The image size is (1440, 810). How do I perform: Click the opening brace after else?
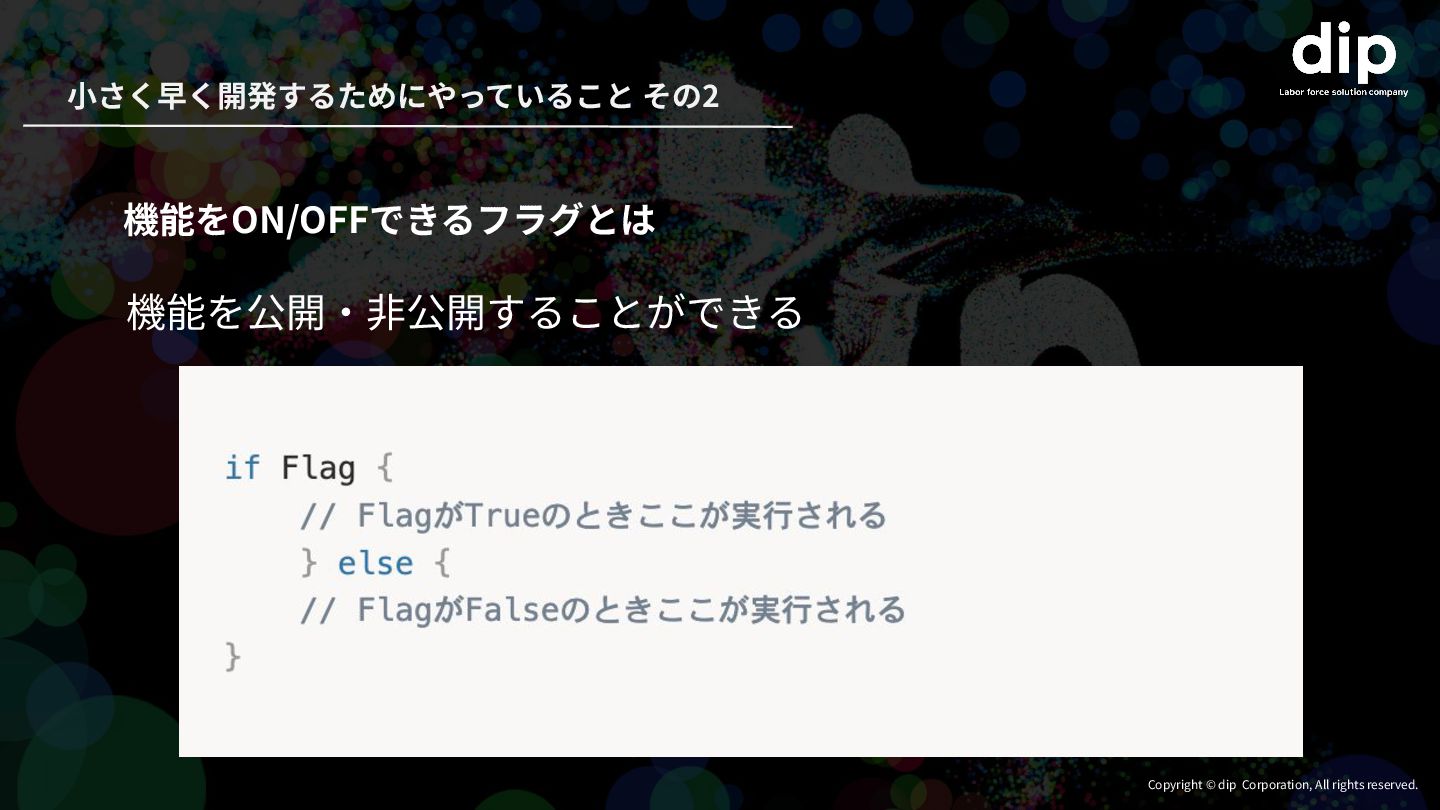pos(443,562)
